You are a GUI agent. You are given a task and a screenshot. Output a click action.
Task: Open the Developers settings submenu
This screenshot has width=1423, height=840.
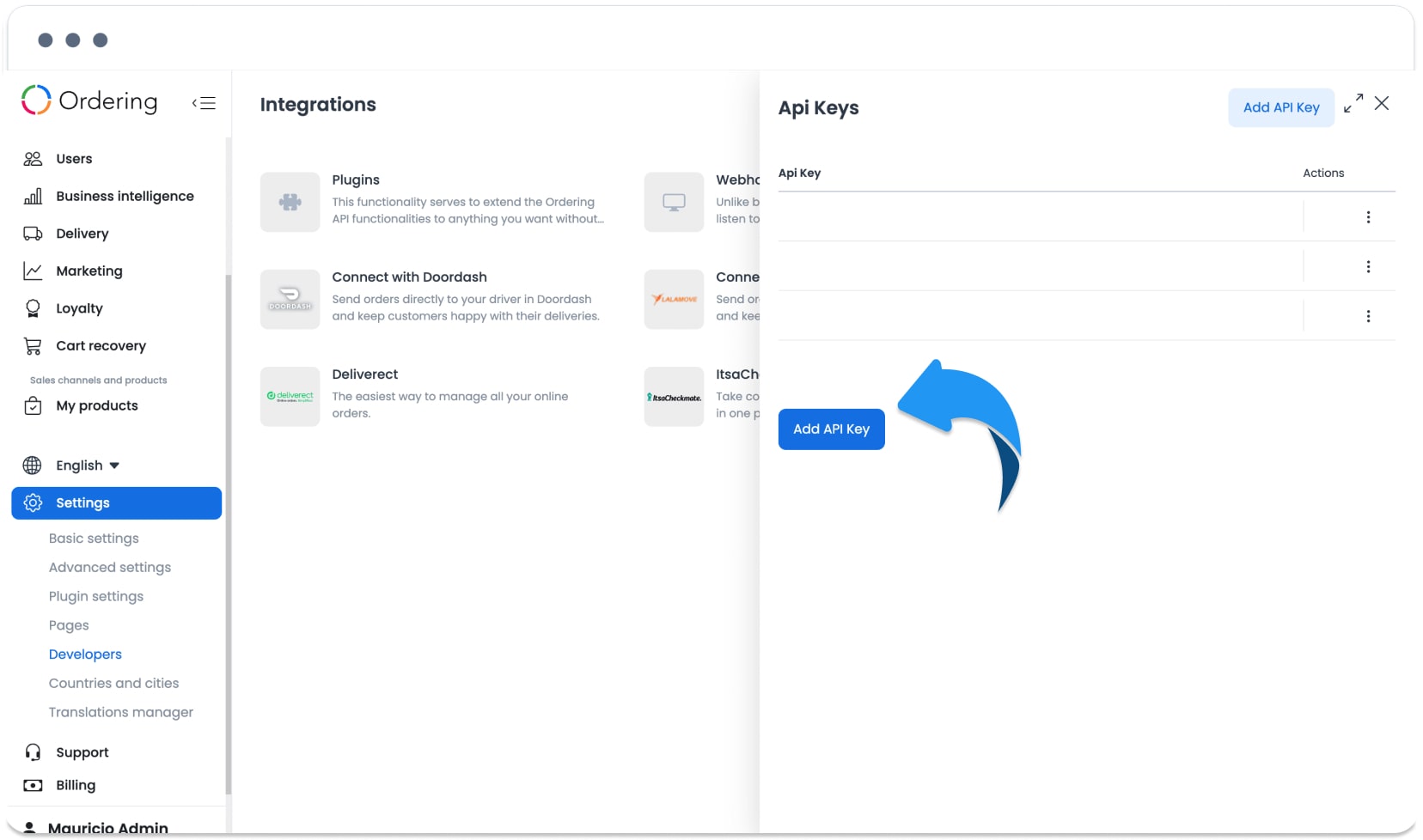85,654
